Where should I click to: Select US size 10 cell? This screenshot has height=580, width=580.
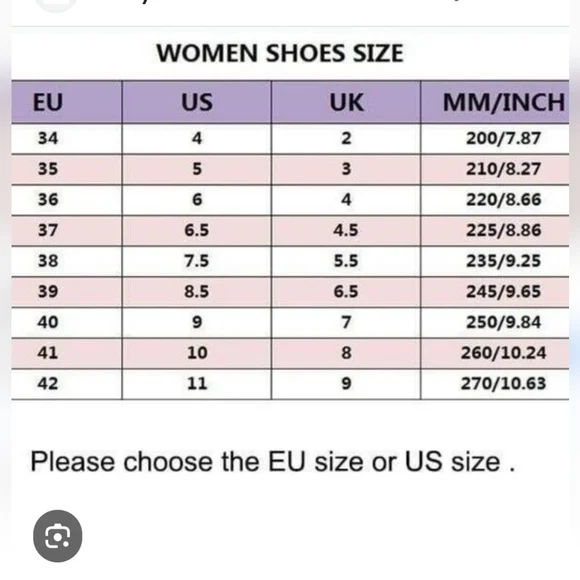point(196,353)
